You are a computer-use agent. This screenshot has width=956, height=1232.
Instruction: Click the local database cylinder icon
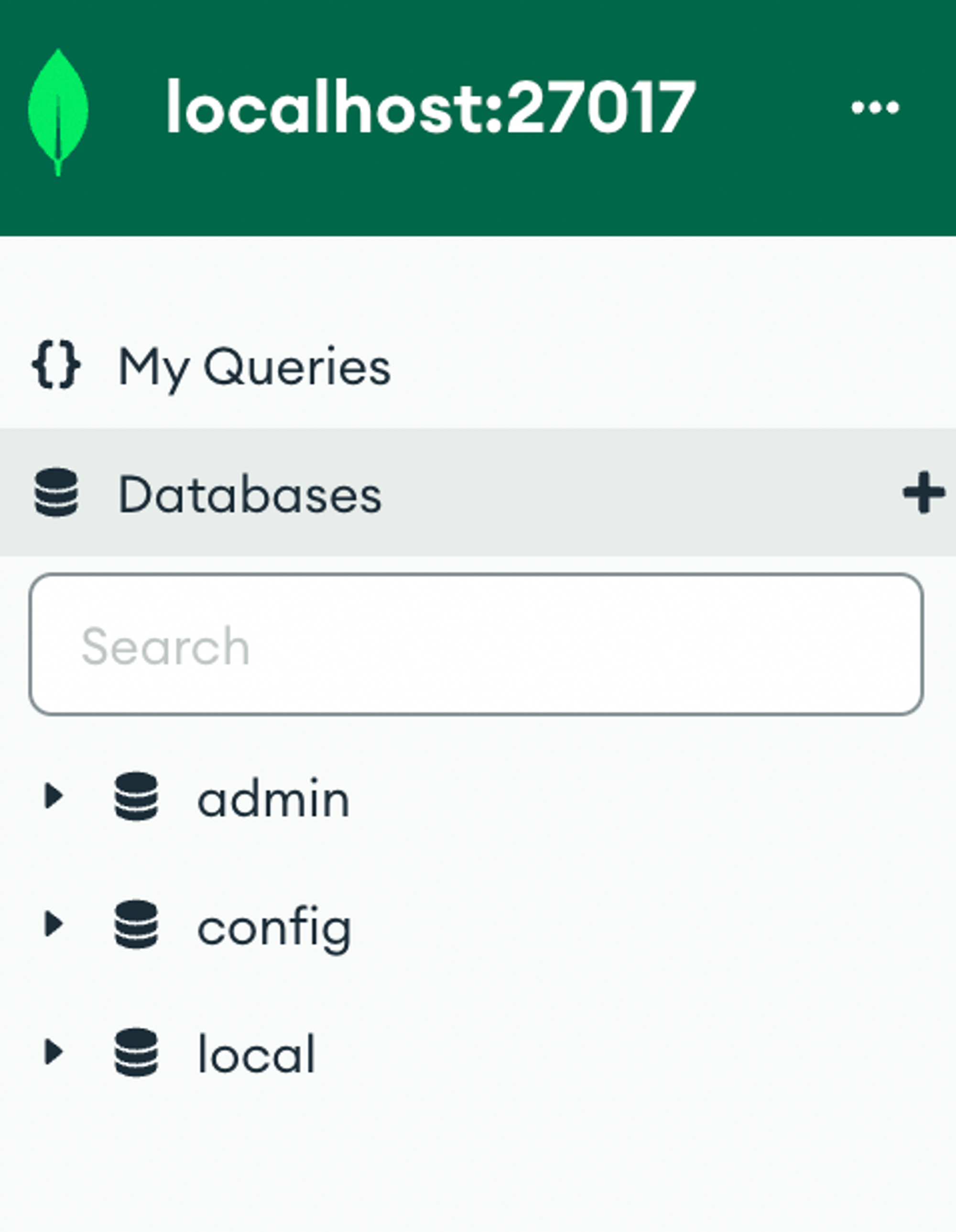click(x=136, y=1052)
